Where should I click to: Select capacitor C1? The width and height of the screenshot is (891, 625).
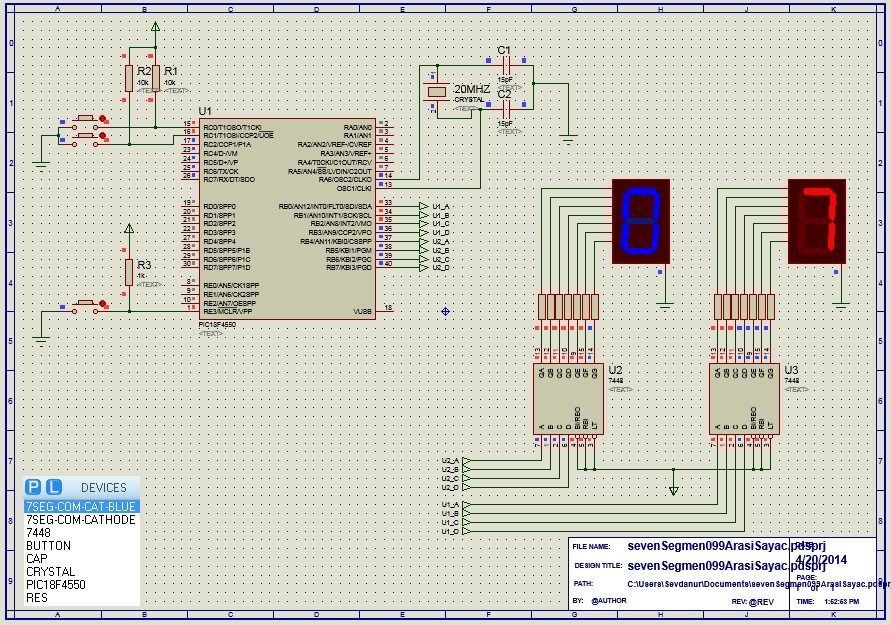[506, 64]
